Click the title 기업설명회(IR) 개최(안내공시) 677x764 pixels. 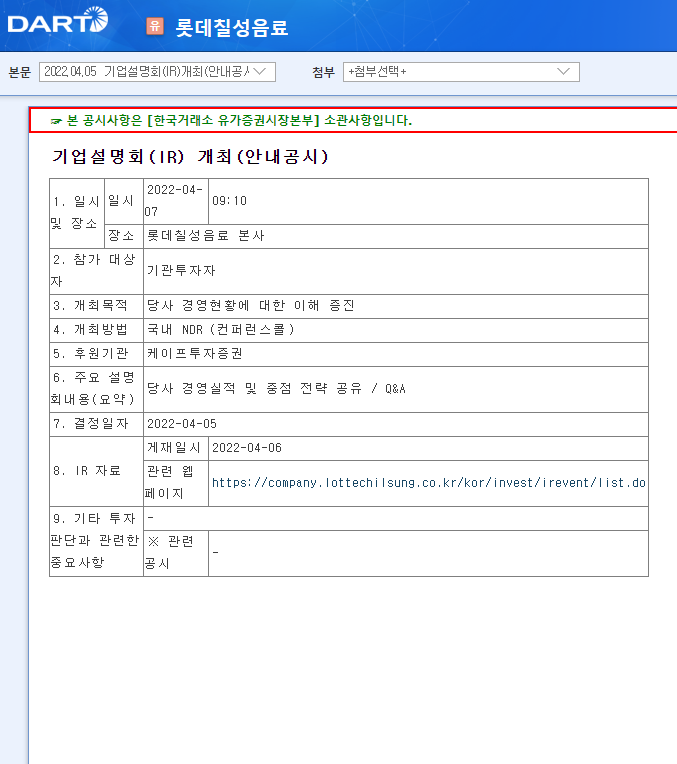click(191, 156)
